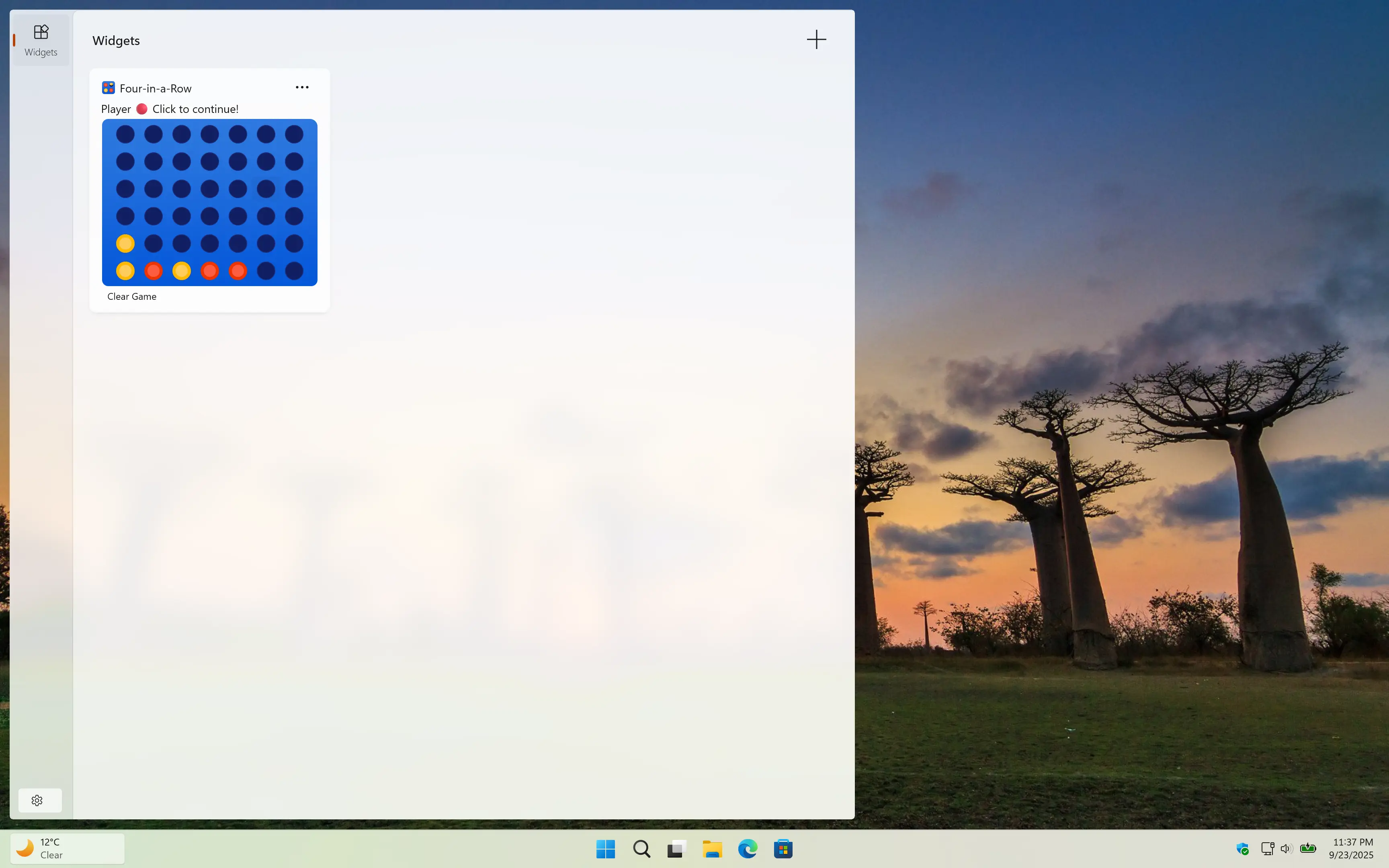The height and width of the screenshot is (868, 1389).
Task: Open Microsoft Store from taskbar
Action: tap(783, 848)
